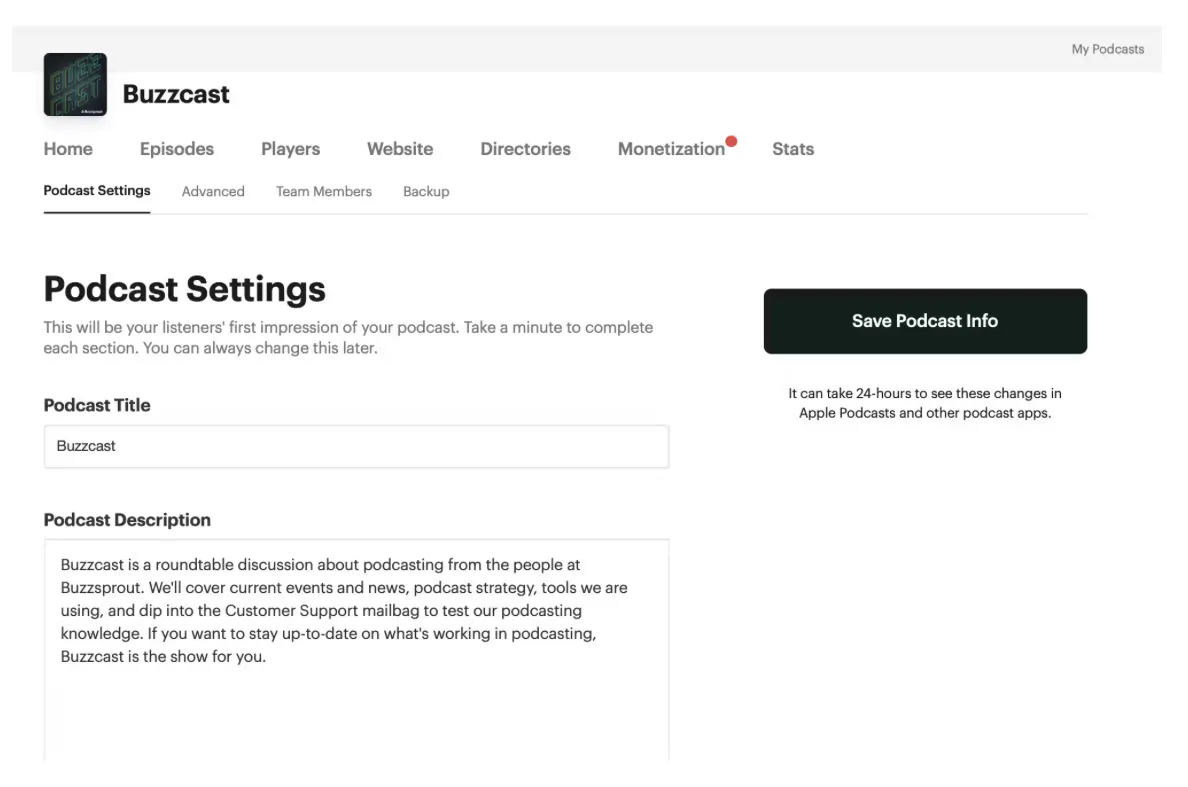Screen dimensions: 1188x787
Task: Click the Podcast Title field label
Action: (97, 405)
